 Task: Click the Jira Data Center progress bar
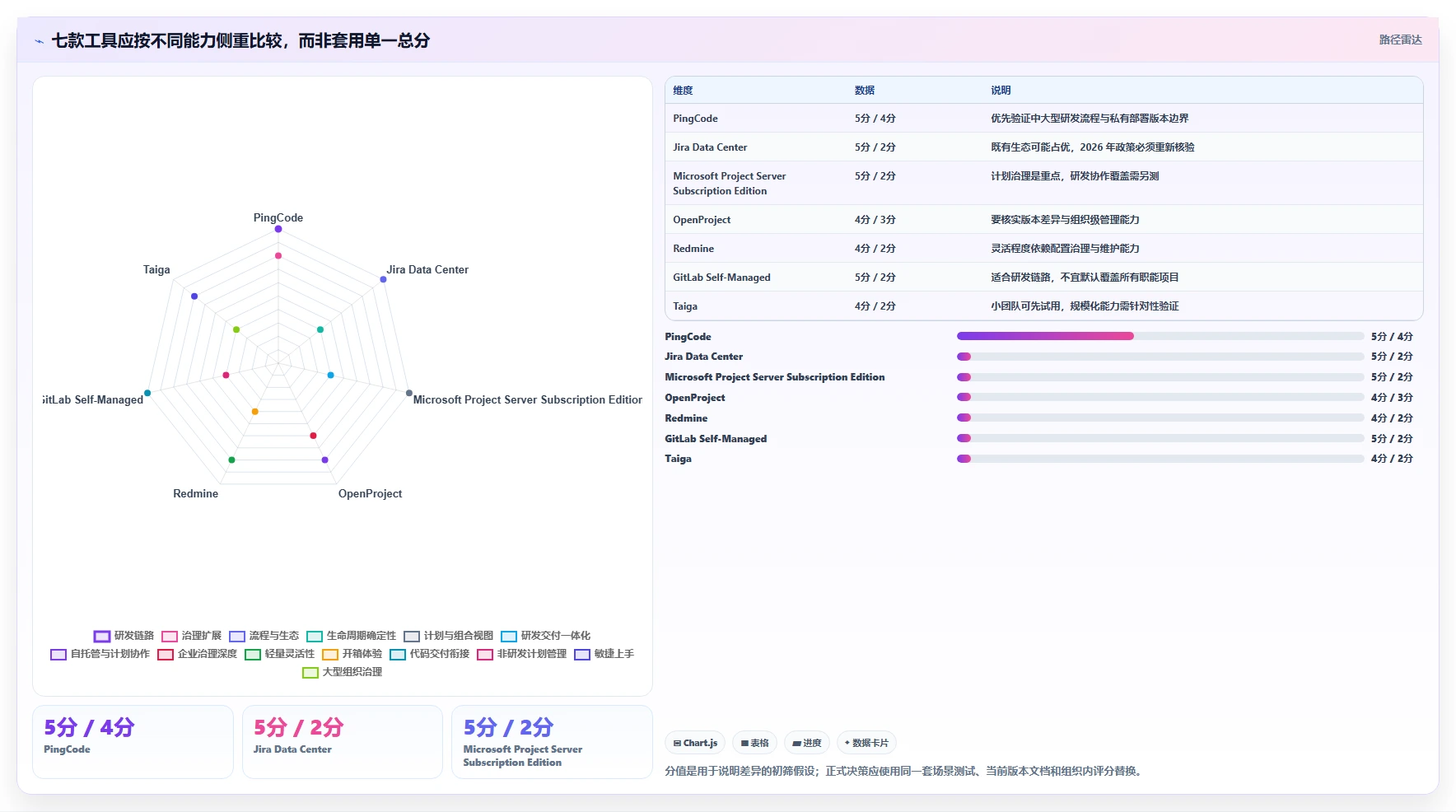point(1160,357)
